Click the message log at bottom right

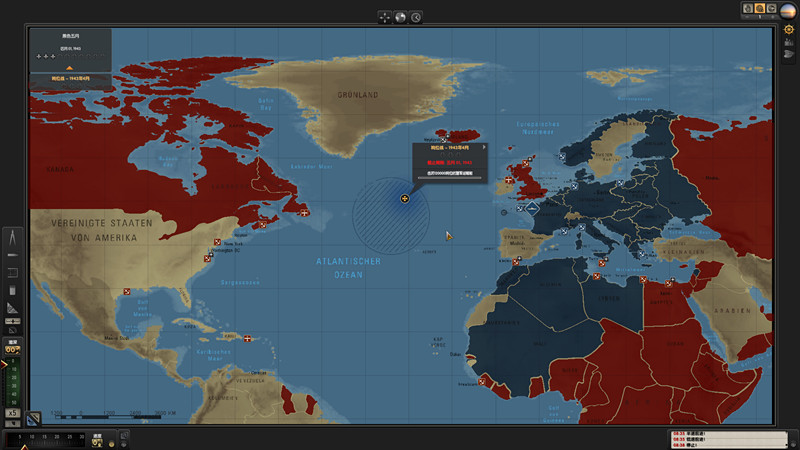coord(720,438)
